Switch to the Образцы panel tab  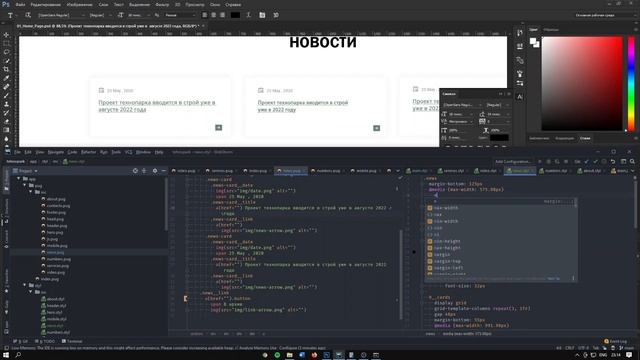pyautogui.click(x=551, y=30)
